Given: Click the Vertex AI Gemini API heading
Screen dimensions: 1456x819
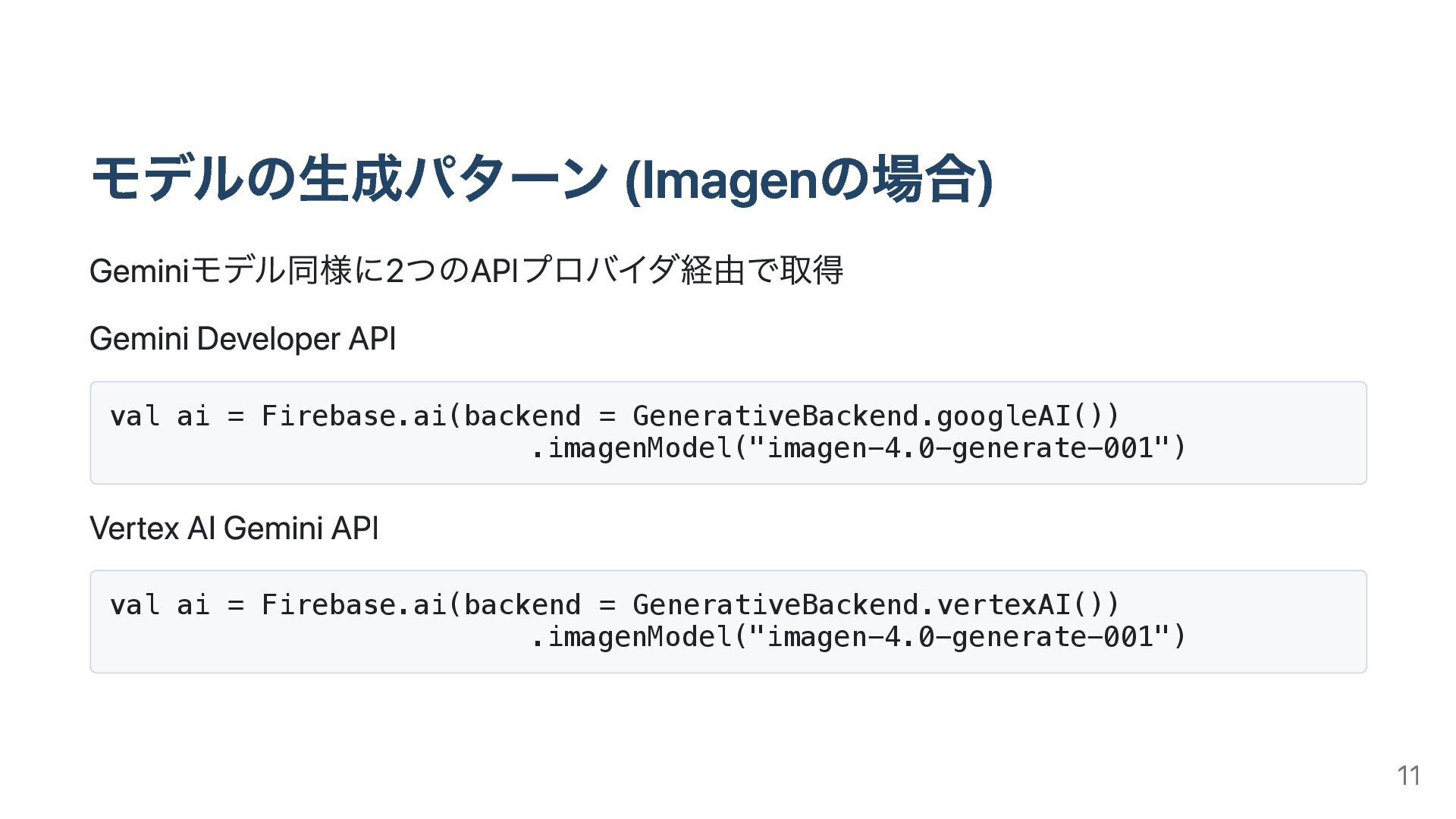Looking at the screenshot, I should 234,528.
